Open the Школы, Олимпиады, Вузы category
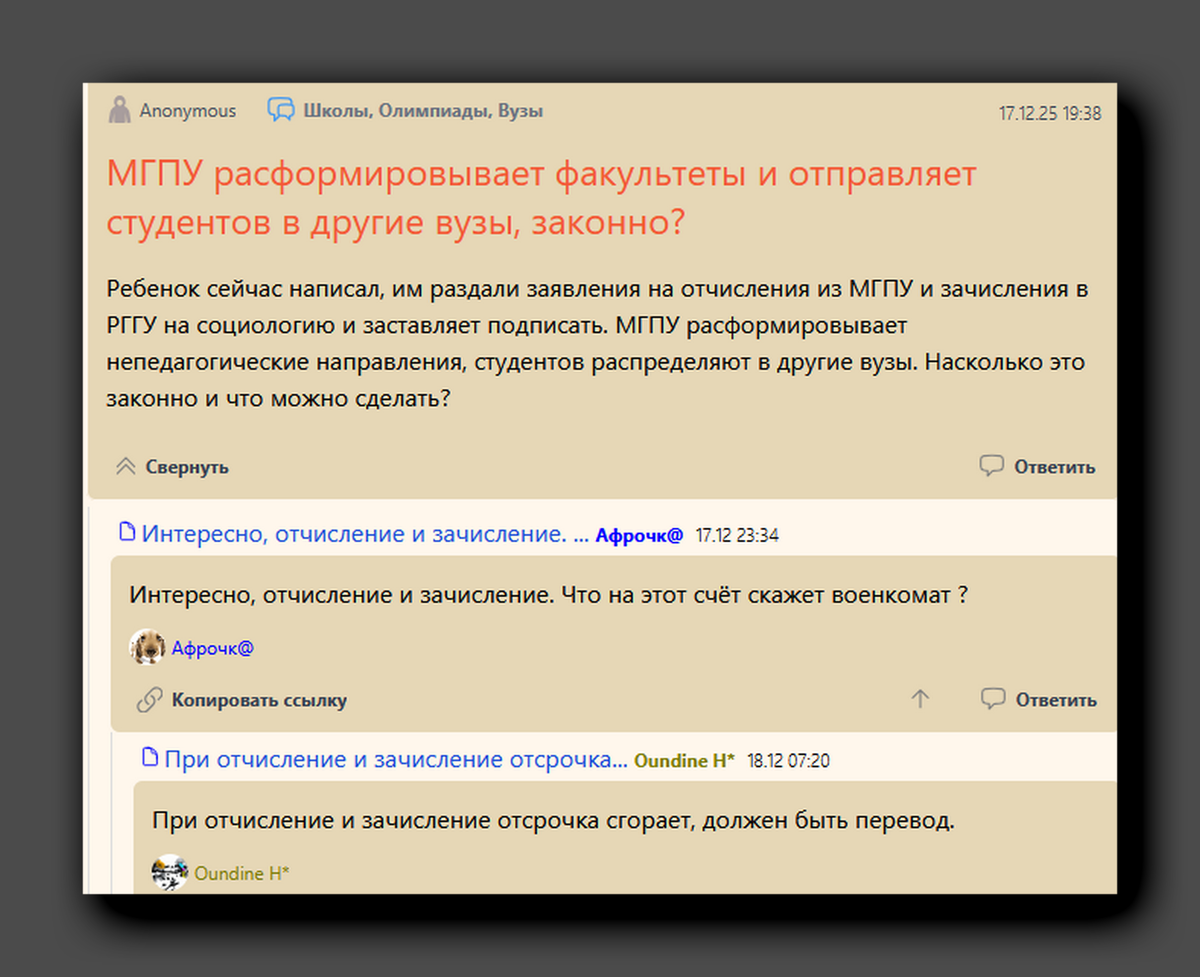 [423, 111]
